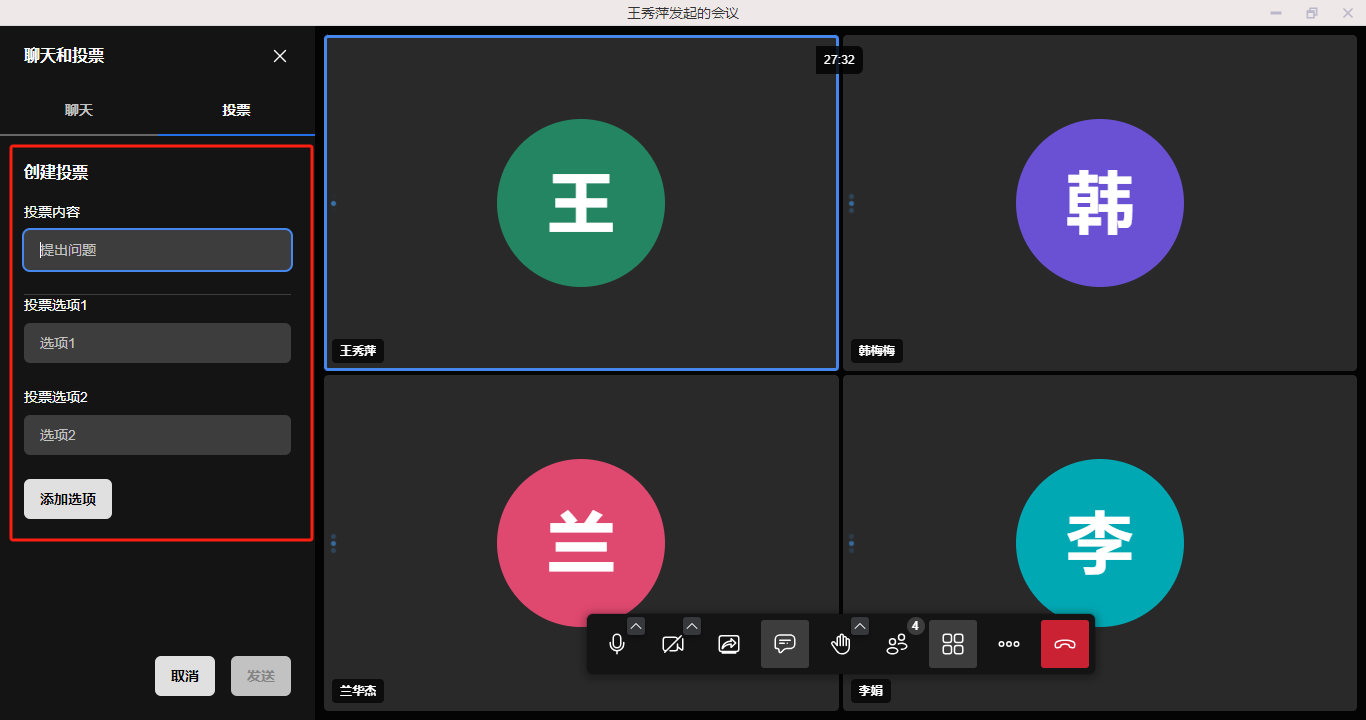Open more actions menu
Viewport: 1366px width, 720px height.
click(1009, 644)
